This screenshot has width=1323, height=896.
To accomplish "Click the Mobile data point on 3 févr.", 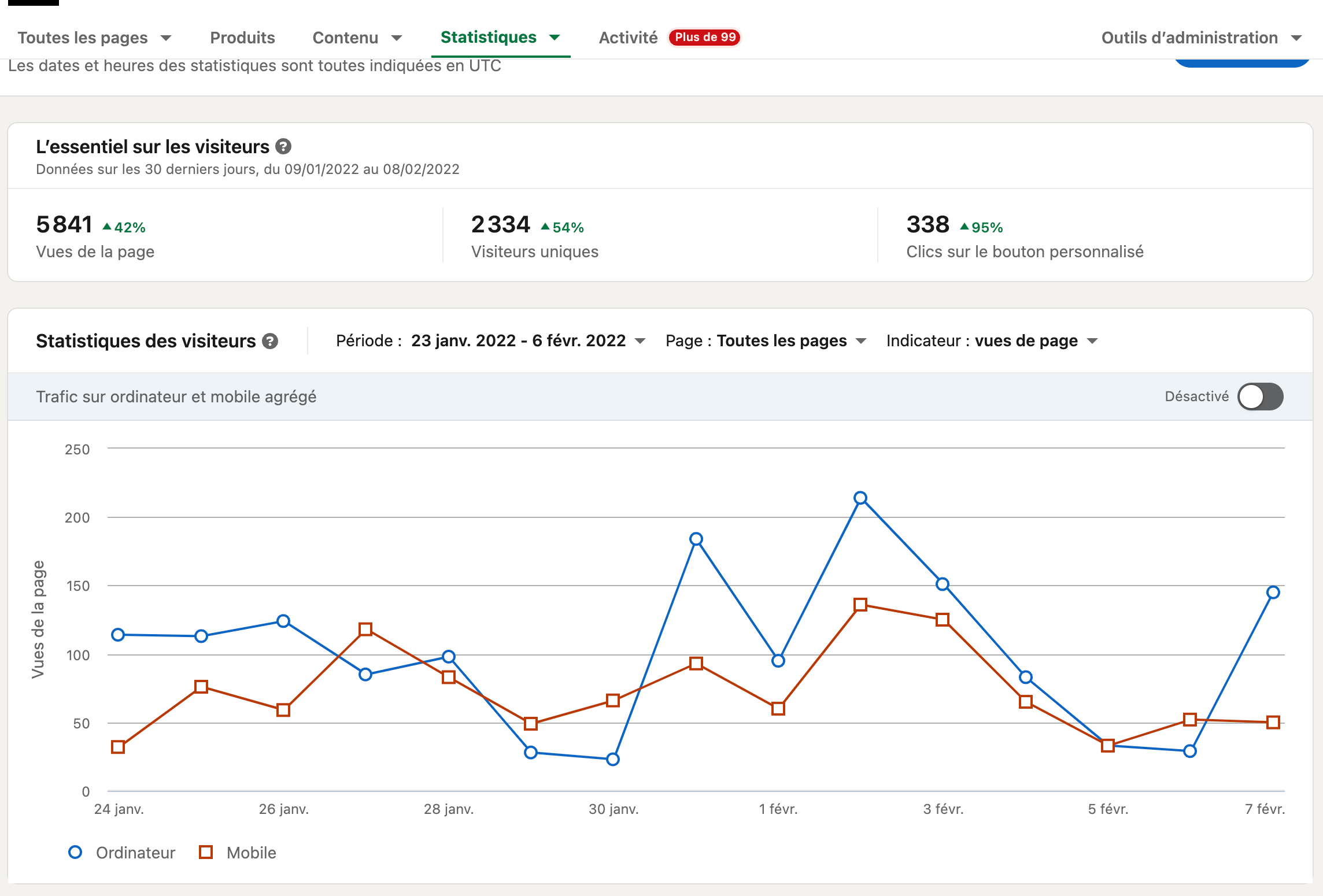I will pos(943,620).
